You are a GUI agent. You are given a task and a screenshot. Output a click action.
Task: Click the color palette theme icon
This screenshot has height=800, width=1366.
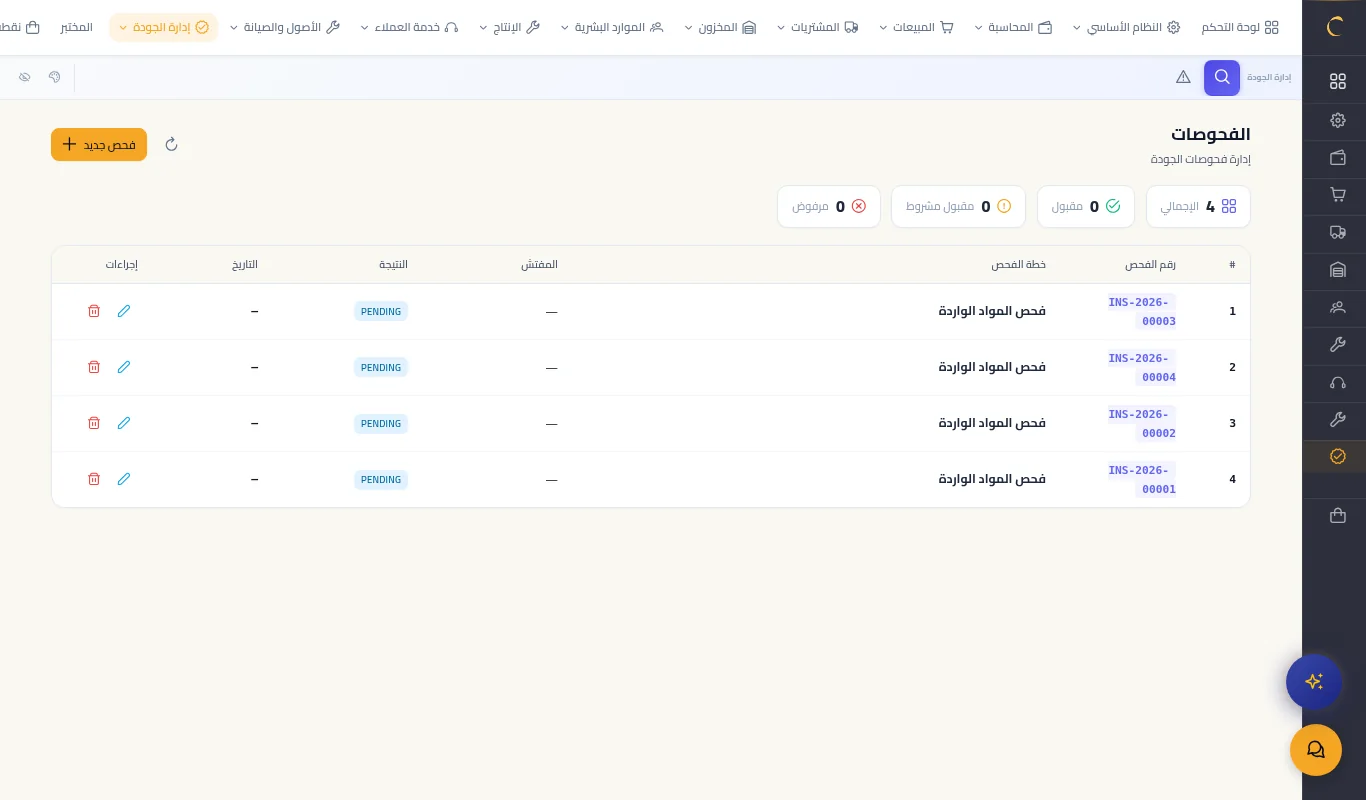[x=55, y=77]
